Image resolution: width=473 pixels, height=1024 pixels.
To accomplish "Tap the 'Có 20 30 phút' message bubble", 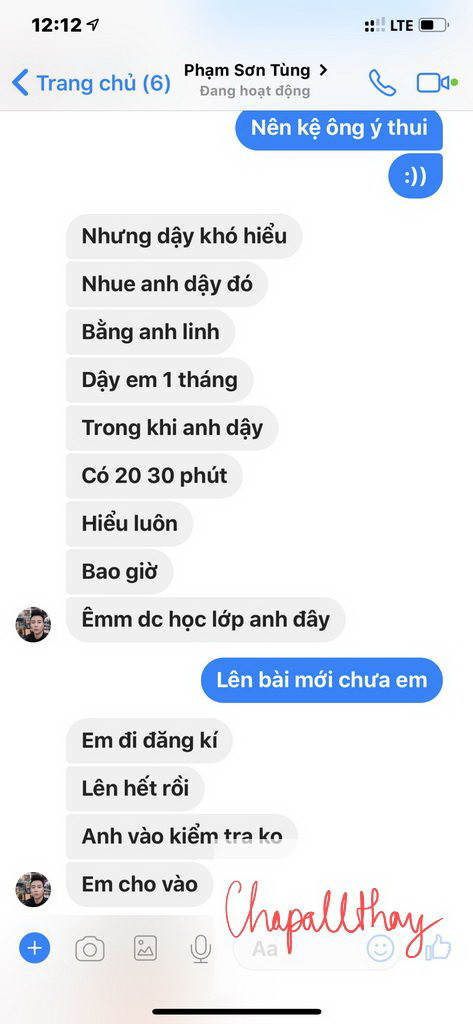I will [x=154, y=475].
